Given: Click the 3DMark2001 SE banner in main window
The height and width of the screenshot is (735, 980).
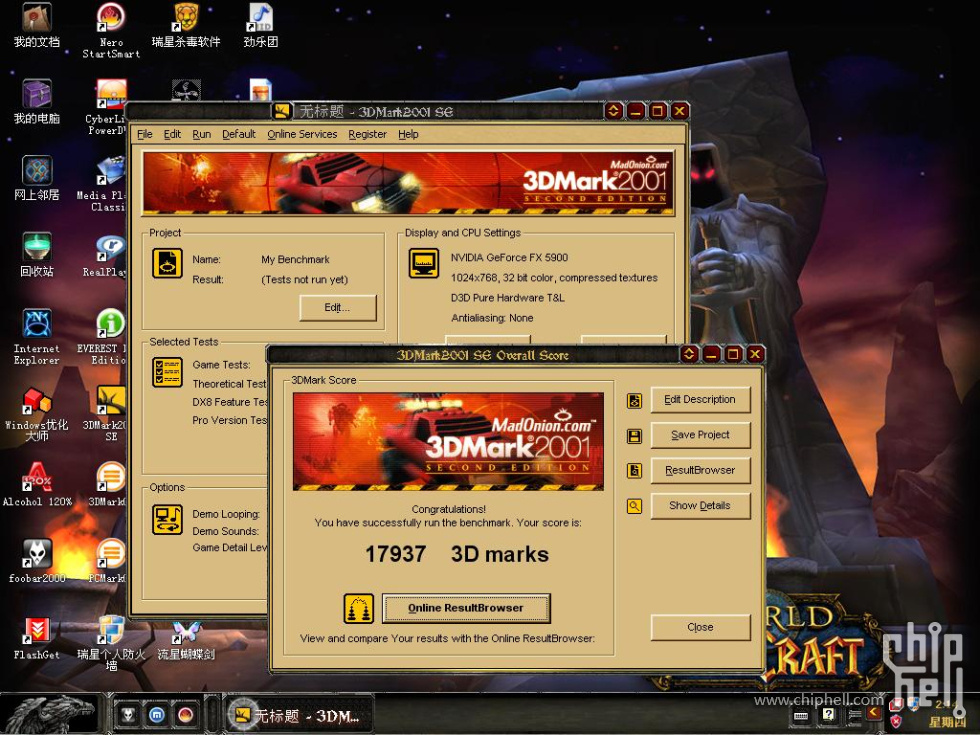Looking at the screenshot, I should 408,182.
